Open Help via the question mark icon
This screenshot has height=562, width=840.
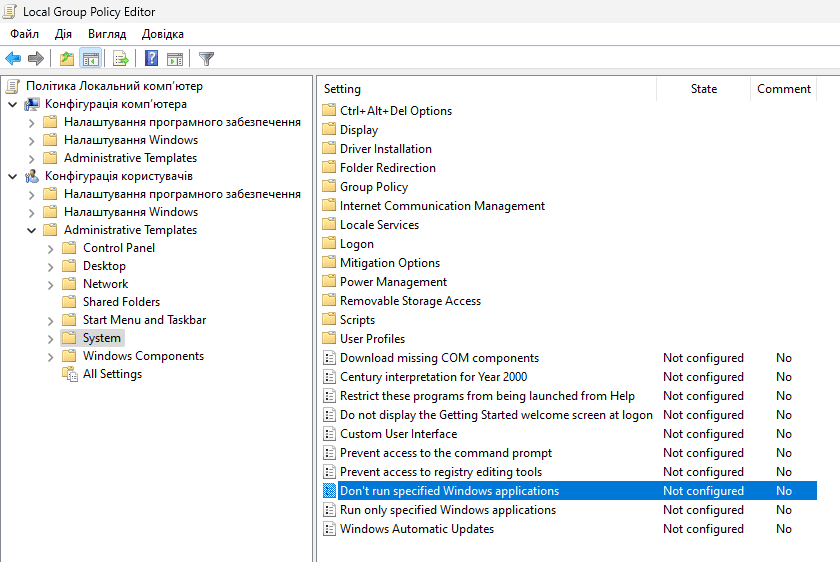(151, 59)
